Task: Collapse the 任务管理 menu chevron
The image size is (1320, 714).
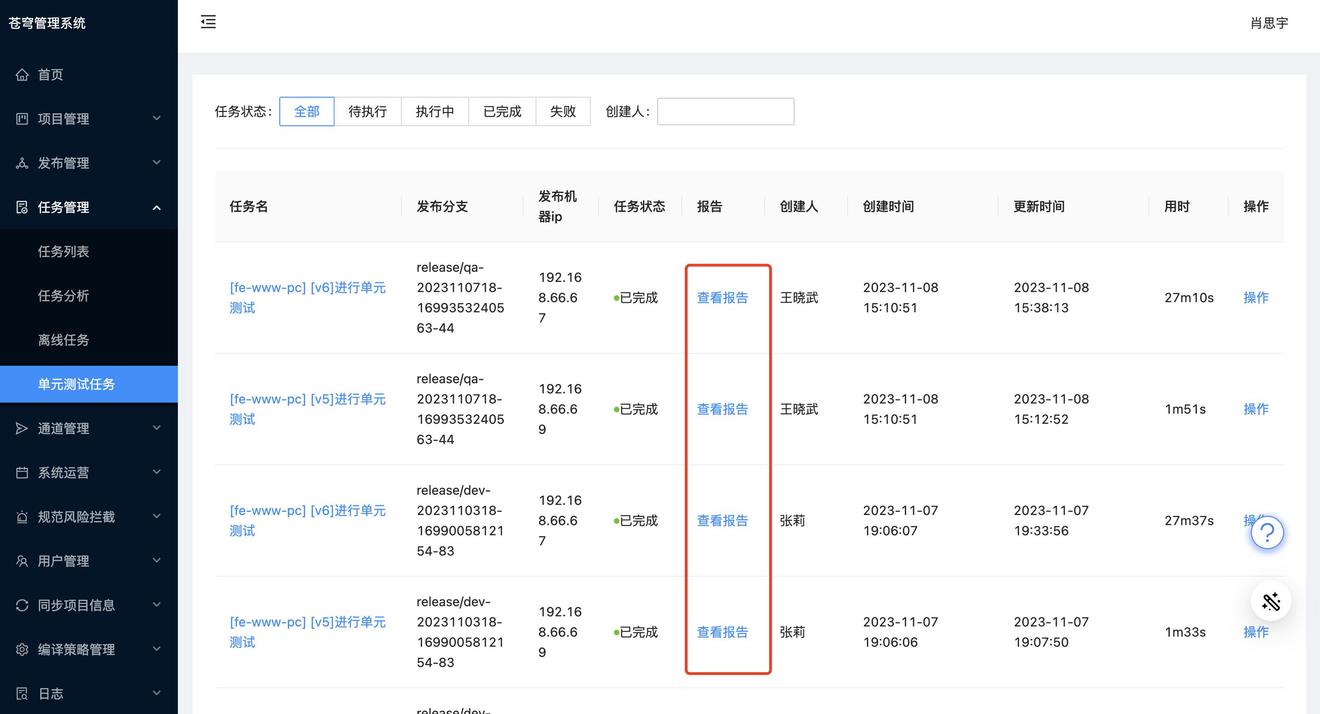Action: (156, 207)
